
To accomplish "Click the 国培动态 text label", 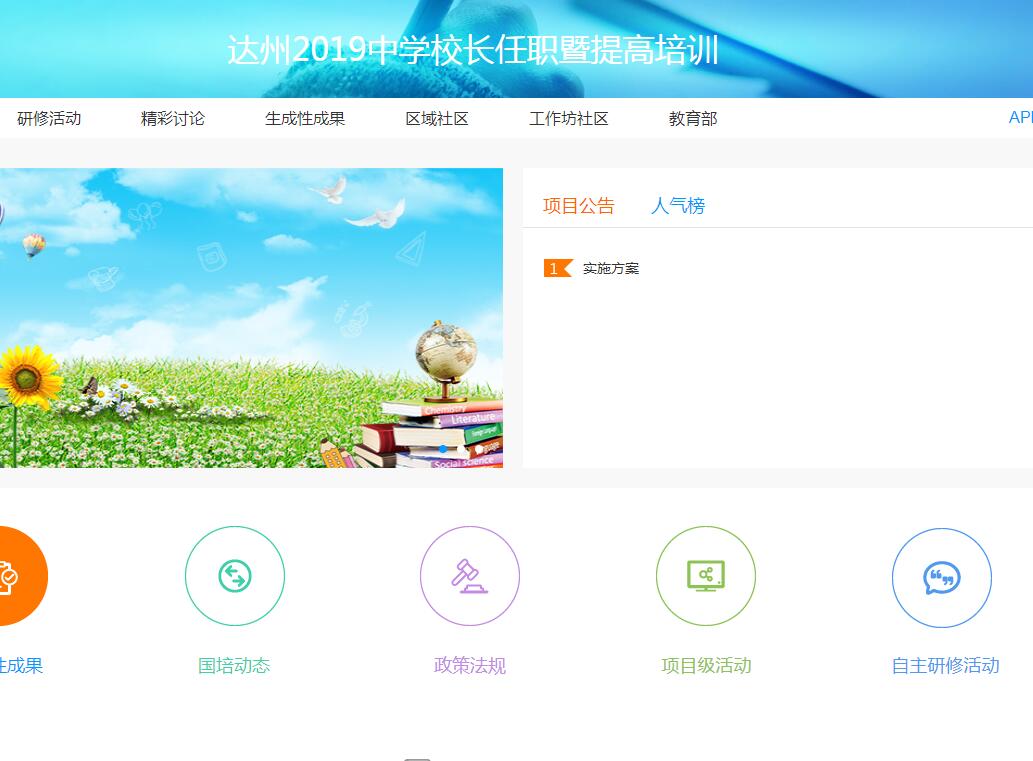I will (235, 665).
